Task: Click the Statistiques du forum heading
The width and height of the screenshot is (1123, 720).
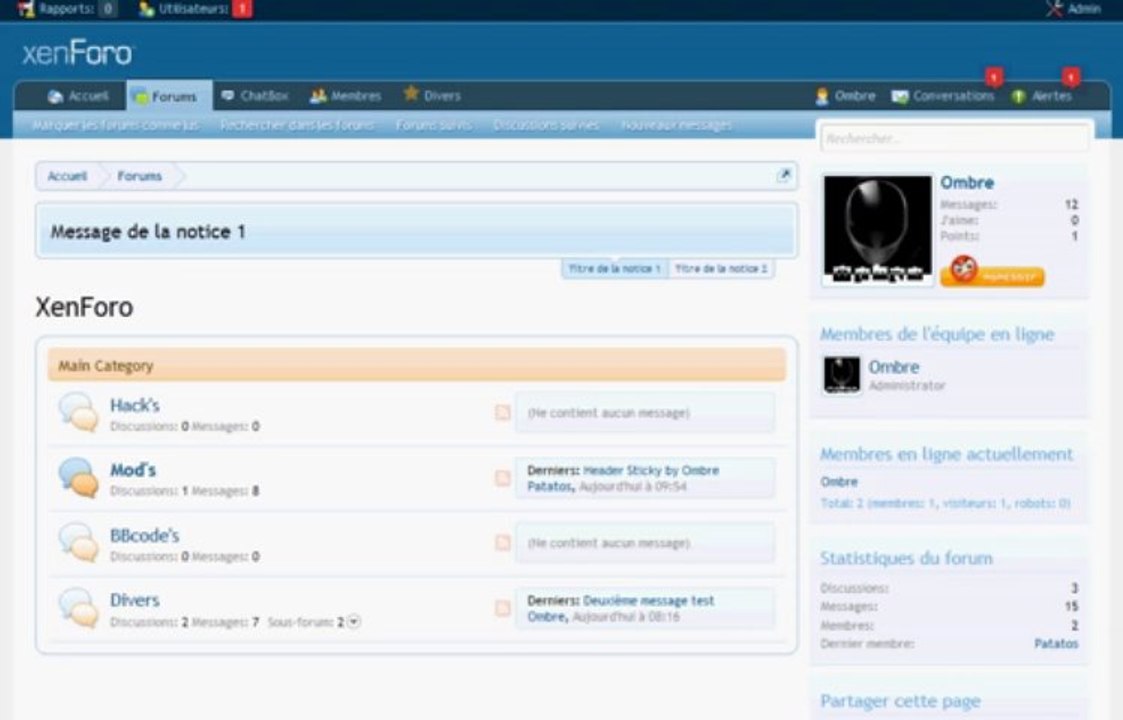Action: (x=906, y=558)
